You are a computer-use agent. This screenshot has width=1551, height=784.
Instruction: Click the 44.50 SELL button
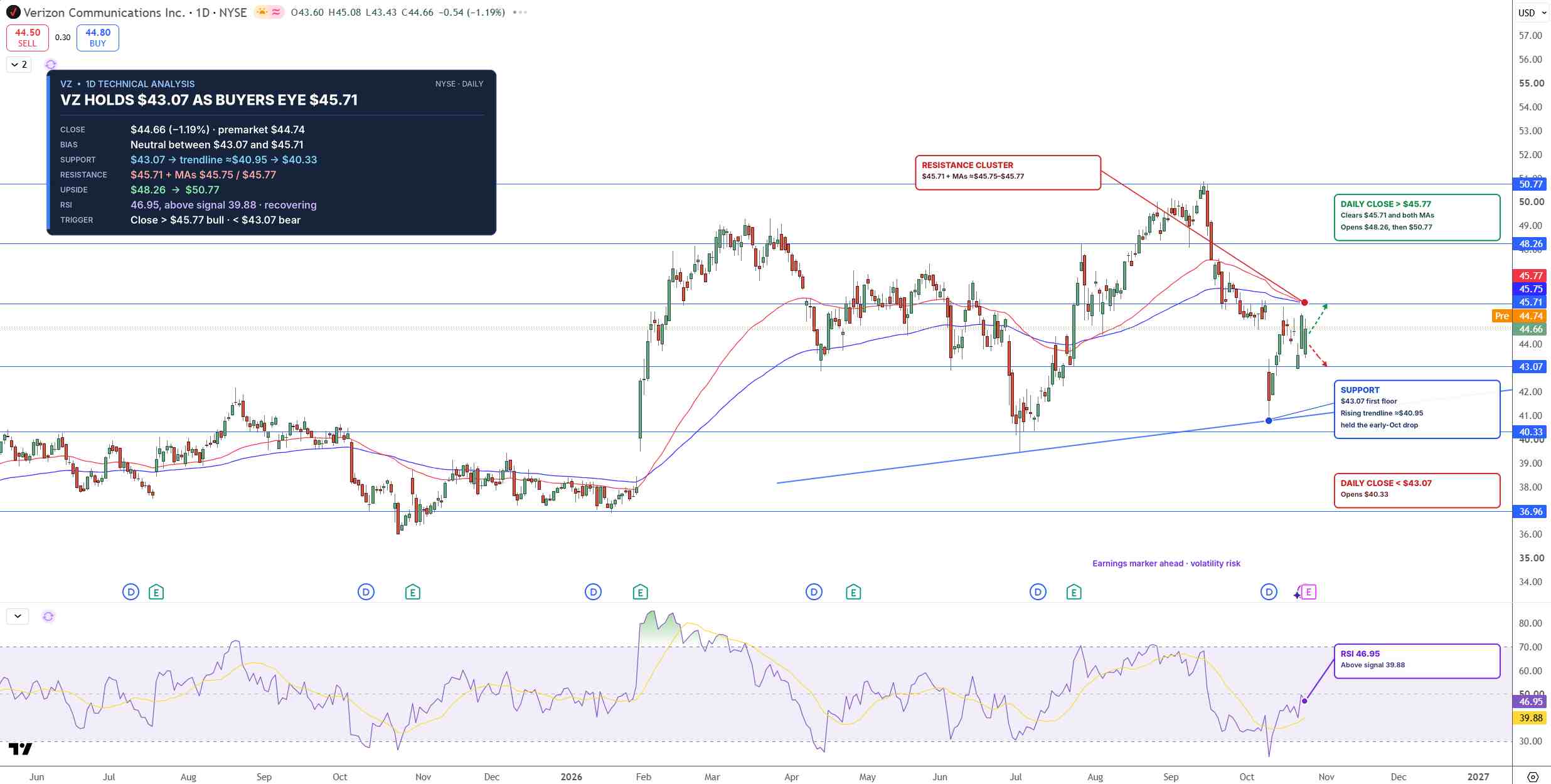pos(27,38)
